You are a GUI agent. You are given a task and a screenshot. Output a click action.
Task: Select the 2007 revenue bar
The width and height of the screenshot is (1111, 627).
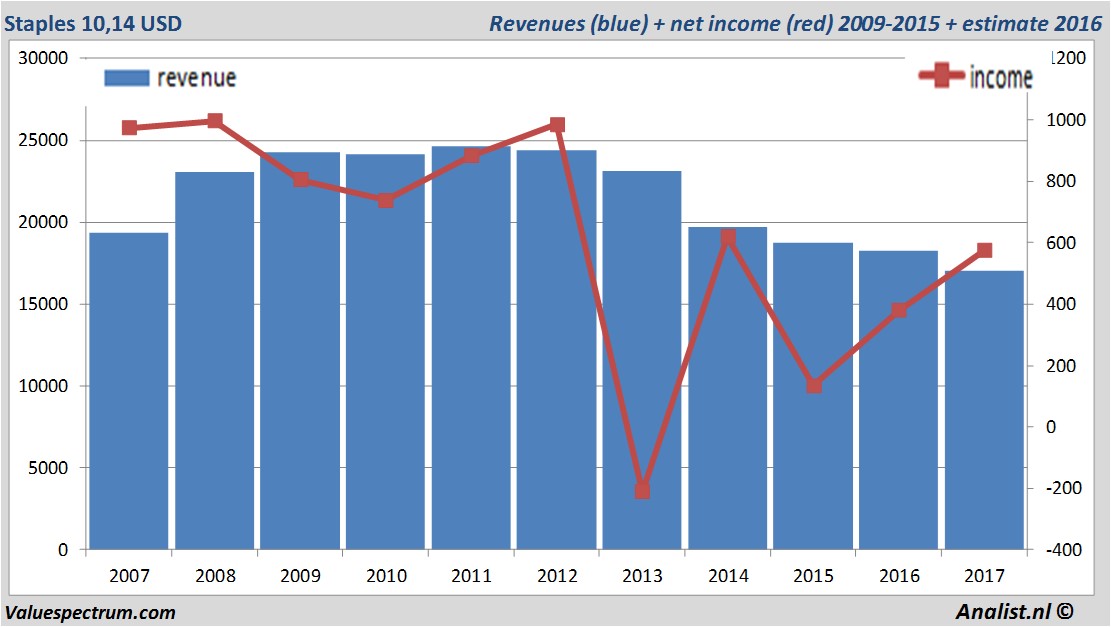click(129, 391)
